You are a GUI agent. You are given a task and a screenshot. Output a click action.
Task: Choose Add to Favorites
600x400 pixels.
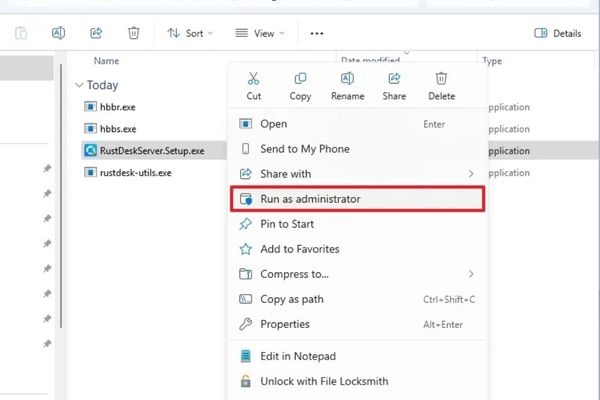pos(357,249)
